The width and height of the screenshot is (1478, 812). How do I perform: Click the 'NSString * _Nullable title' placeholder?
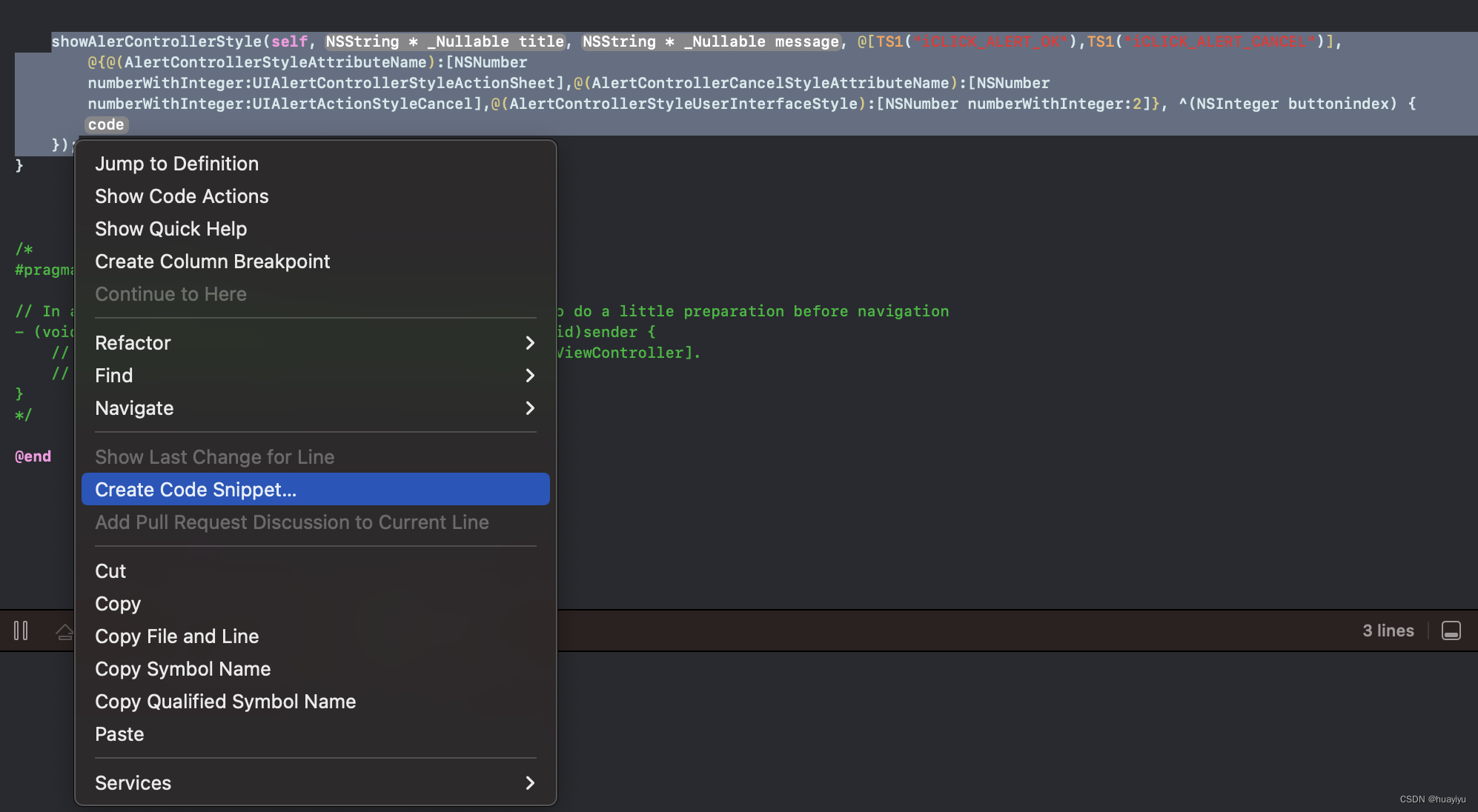pyautogui.click(x=445, y=41)
